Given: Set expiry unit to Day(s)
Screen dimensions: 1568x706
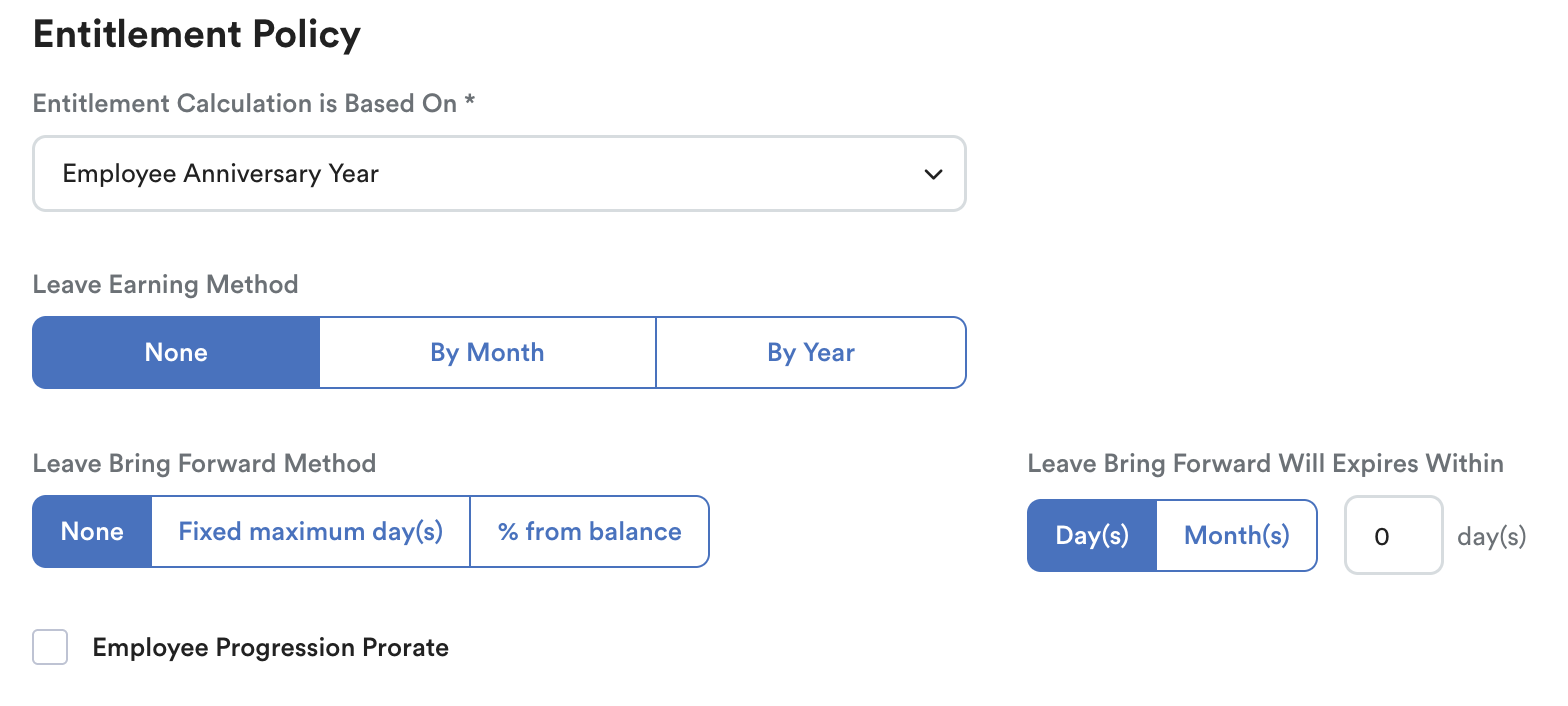Looking at the screenshot, I should pyautogui.click(x=1092, y=535).
